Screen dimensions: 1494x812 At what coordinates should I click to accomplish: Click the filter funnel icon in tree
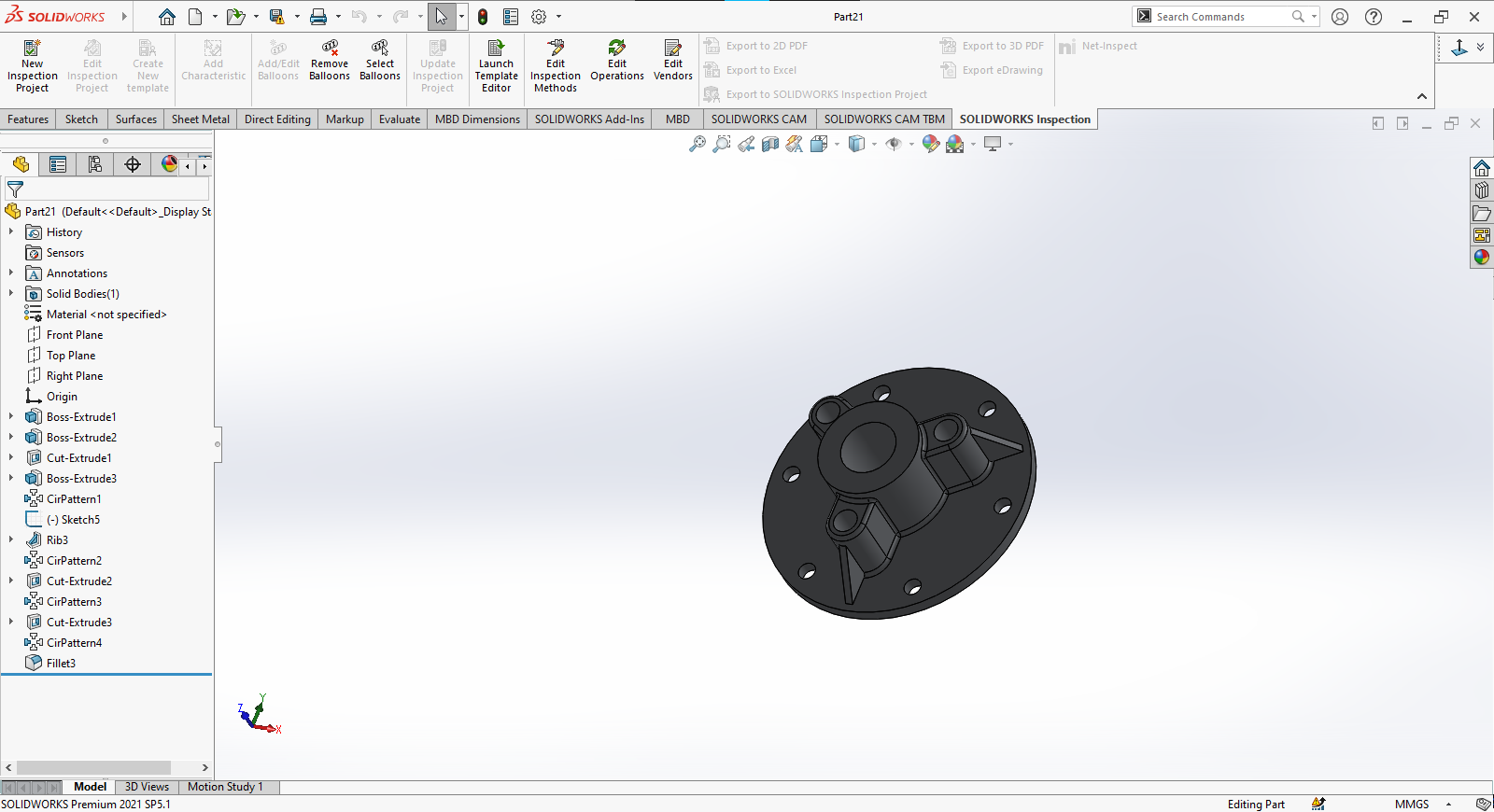pos(15,189)
